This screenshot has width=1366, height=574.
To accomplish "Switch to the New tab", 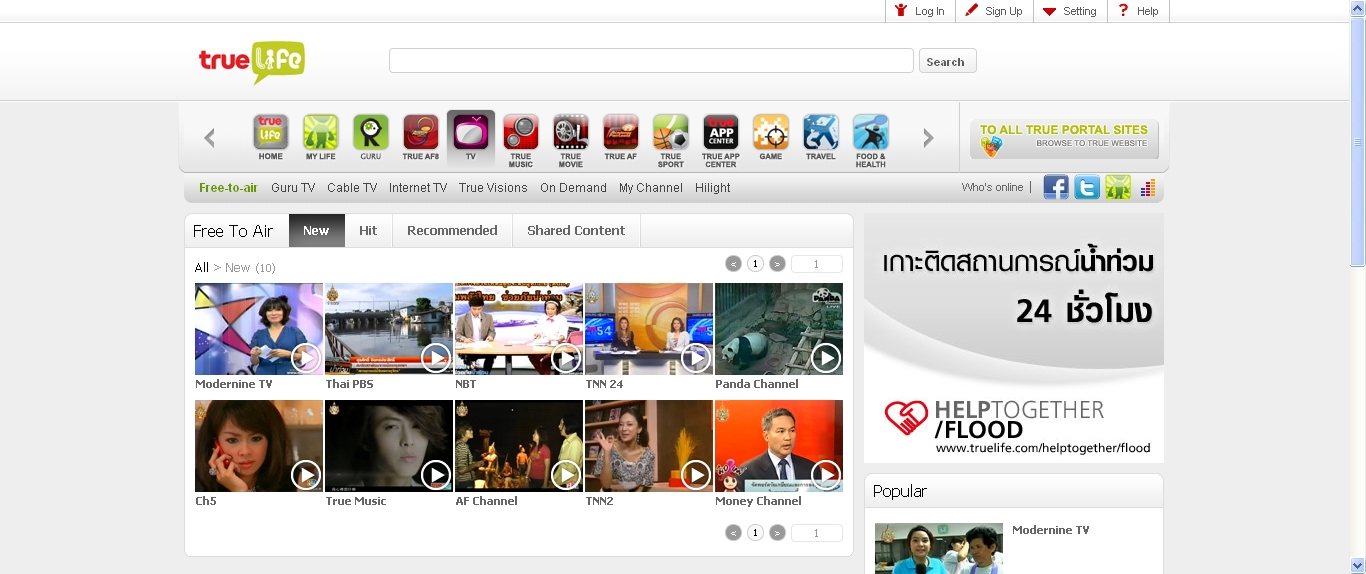I will click(316, 230).
